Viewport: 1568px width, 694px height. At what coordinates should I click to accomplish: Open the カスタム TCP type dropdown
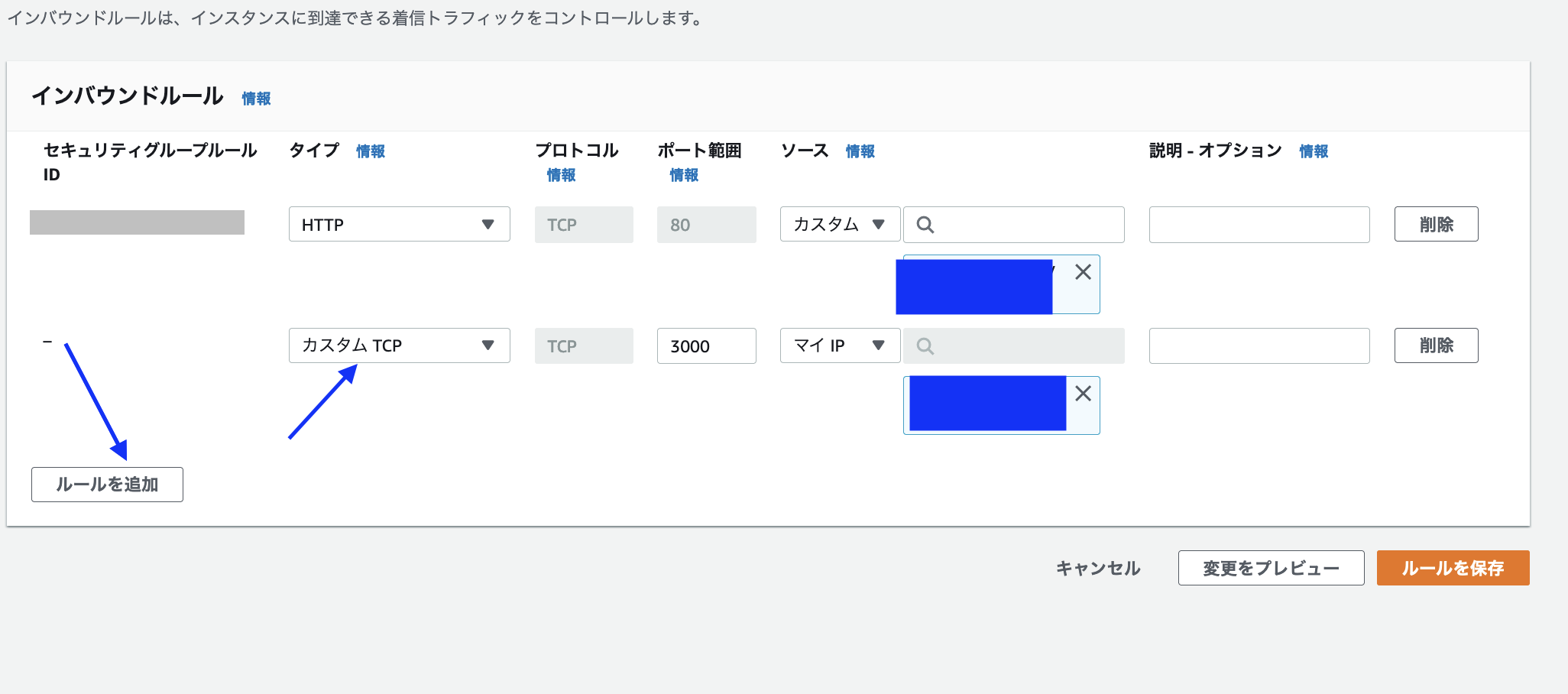point(399,345)
